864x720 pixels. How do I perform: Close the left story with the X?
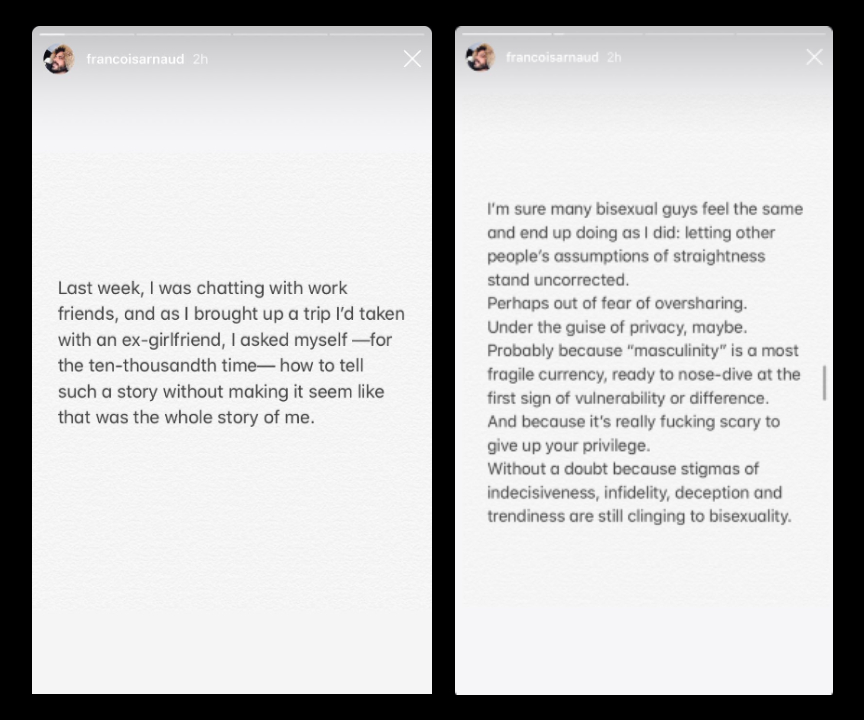412,59
